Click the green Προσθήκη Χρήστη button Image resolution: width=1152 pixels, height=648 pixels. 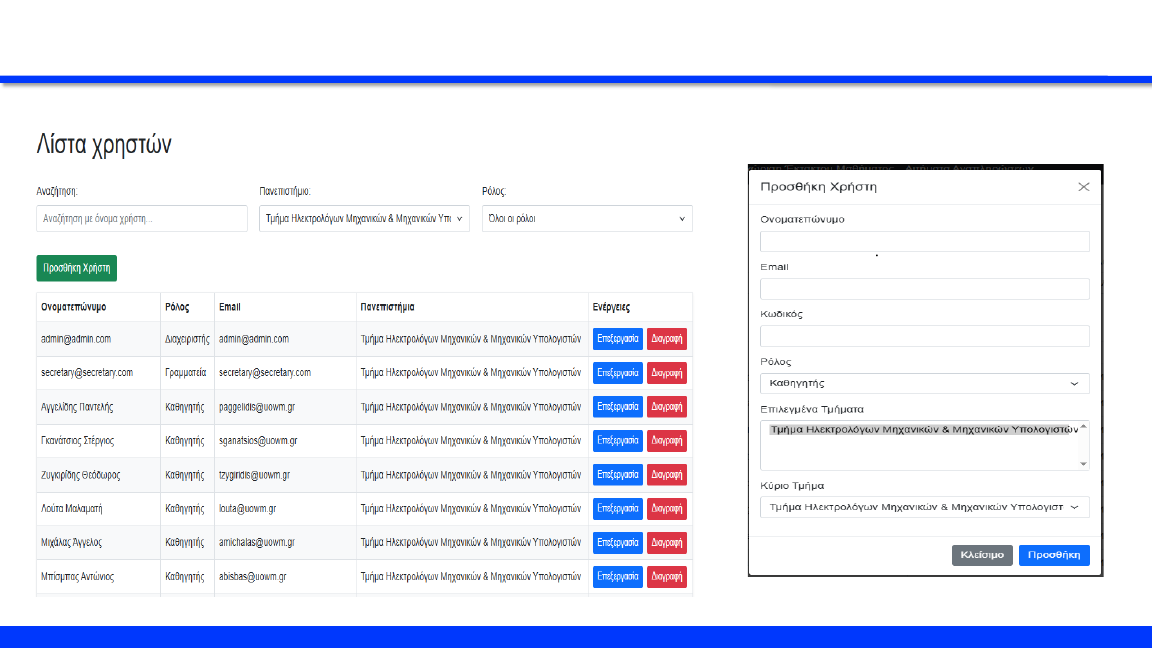coord(77,268)
